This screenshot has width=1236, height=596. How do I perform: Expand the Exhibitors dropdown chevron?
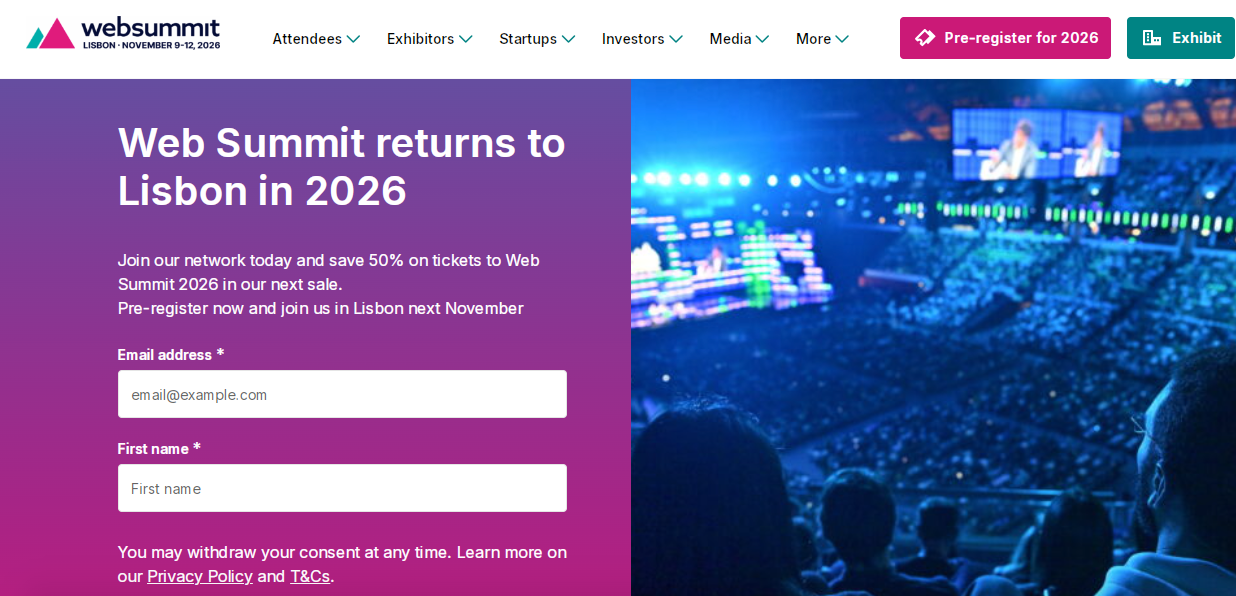click(465, 39)
